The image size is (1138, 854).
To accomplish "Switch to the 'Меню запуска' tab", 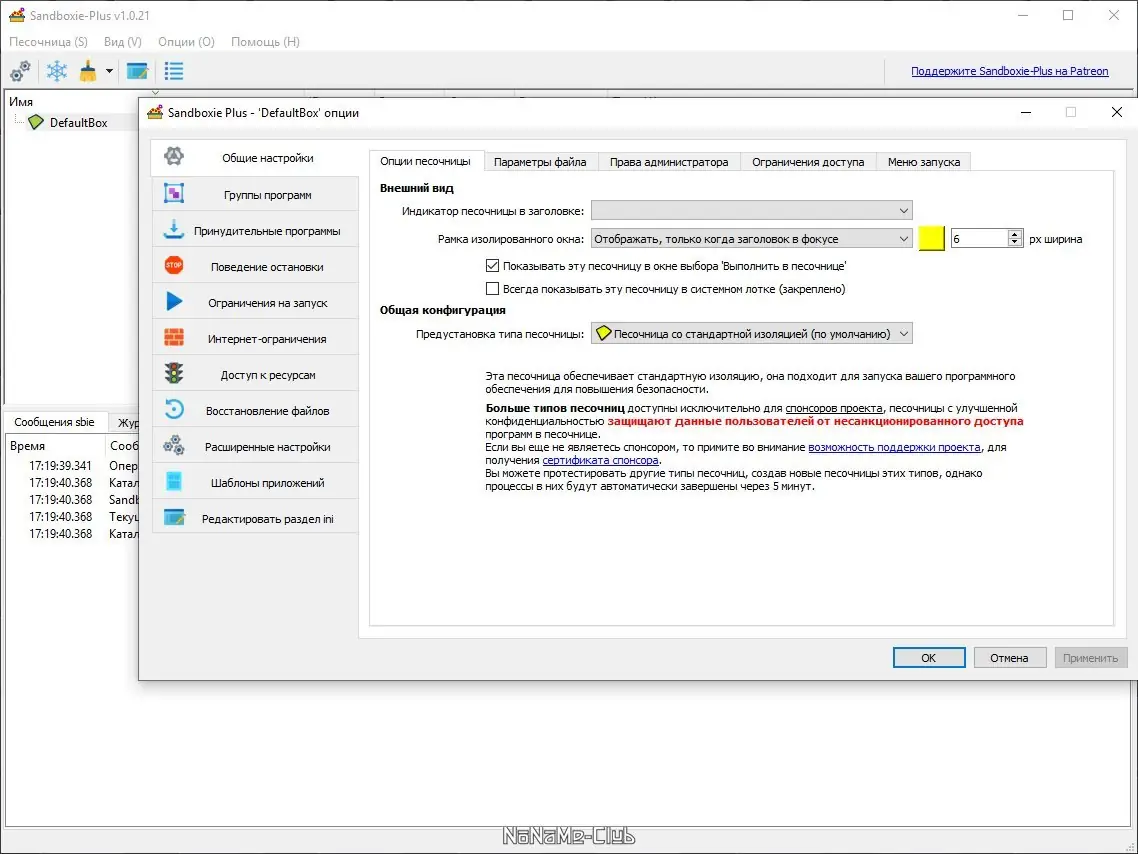I will [x=923, y=162].
